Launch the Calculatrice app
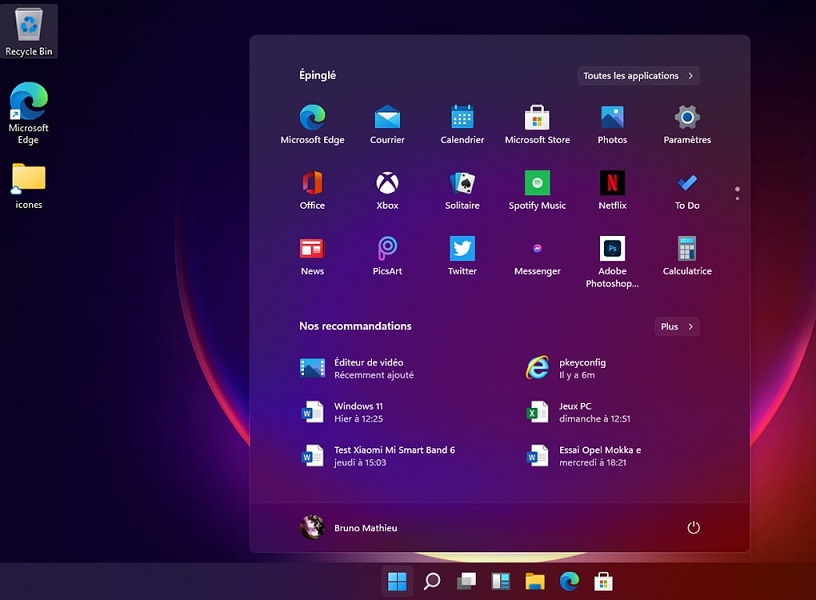Image resolution: width=816 pixels, height=600 pixels. [x=687, y=249]
